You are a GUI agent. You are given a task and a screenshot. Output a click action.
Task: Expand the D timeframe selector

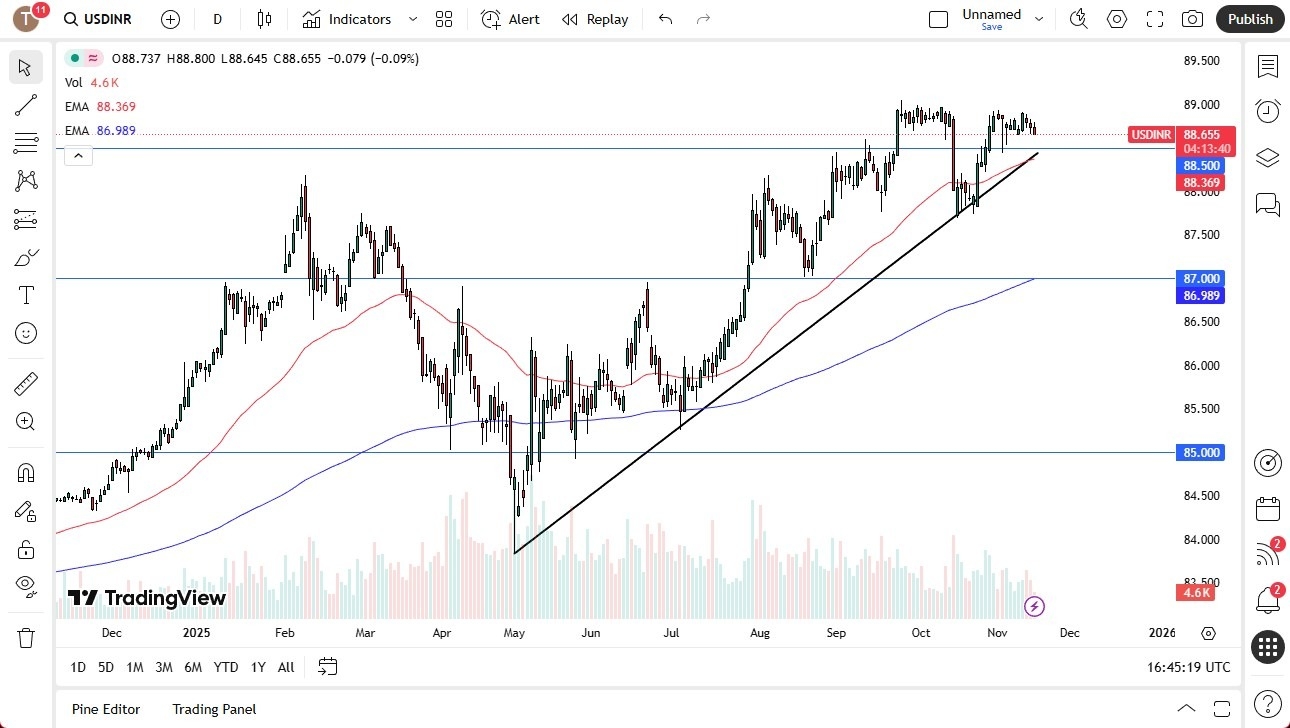click(x=216, y=19)
